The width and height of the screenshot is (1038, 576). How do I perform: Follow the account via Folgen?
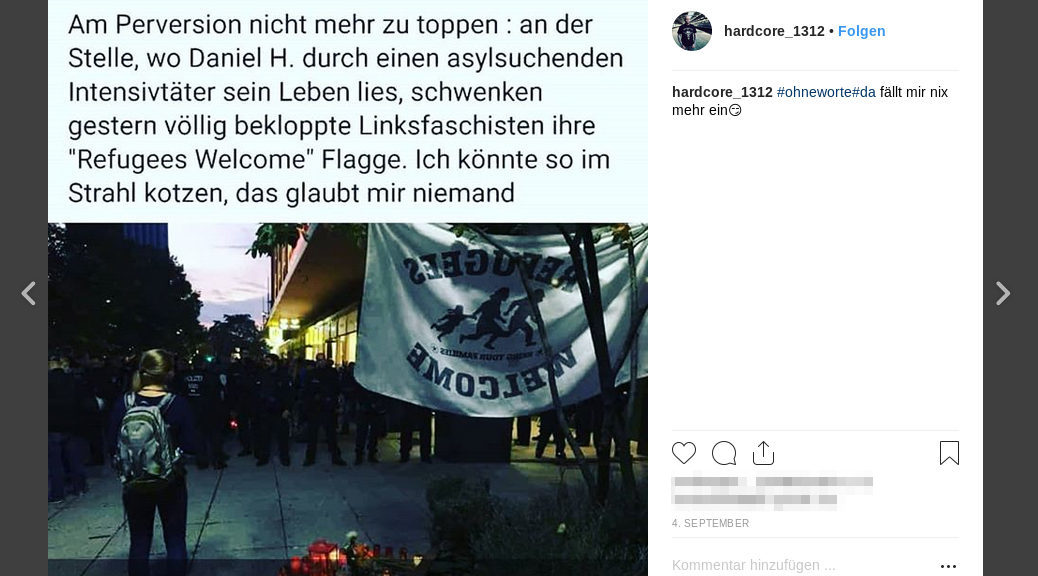(861, 31)
